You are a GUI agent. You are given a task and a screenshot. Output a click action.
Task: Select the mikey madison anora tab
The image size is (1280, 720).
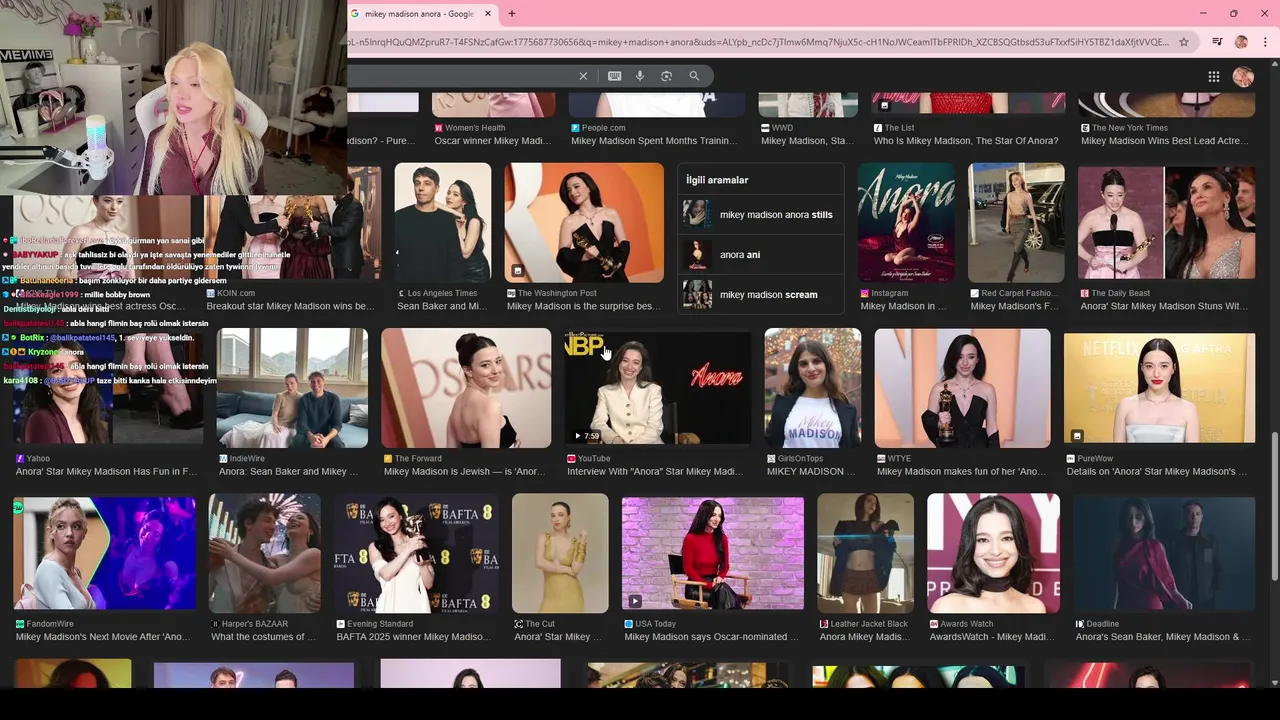tap(422, 14)
